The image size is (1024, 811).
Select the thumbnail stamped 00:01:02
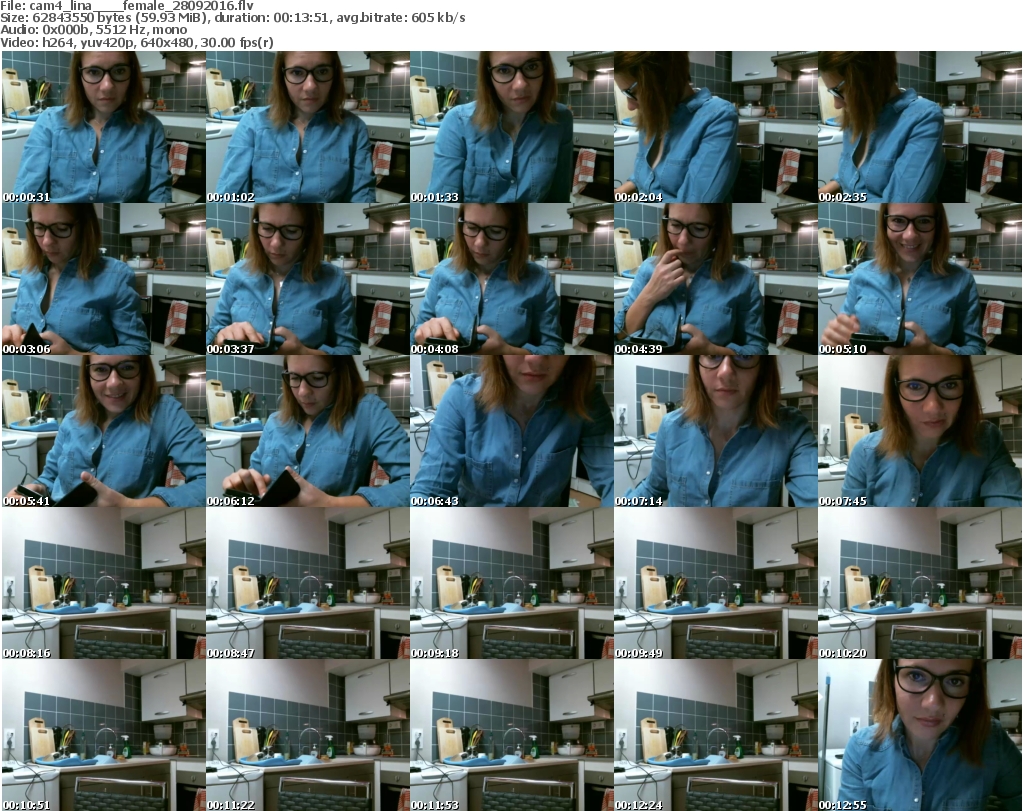tap(308, 127)
